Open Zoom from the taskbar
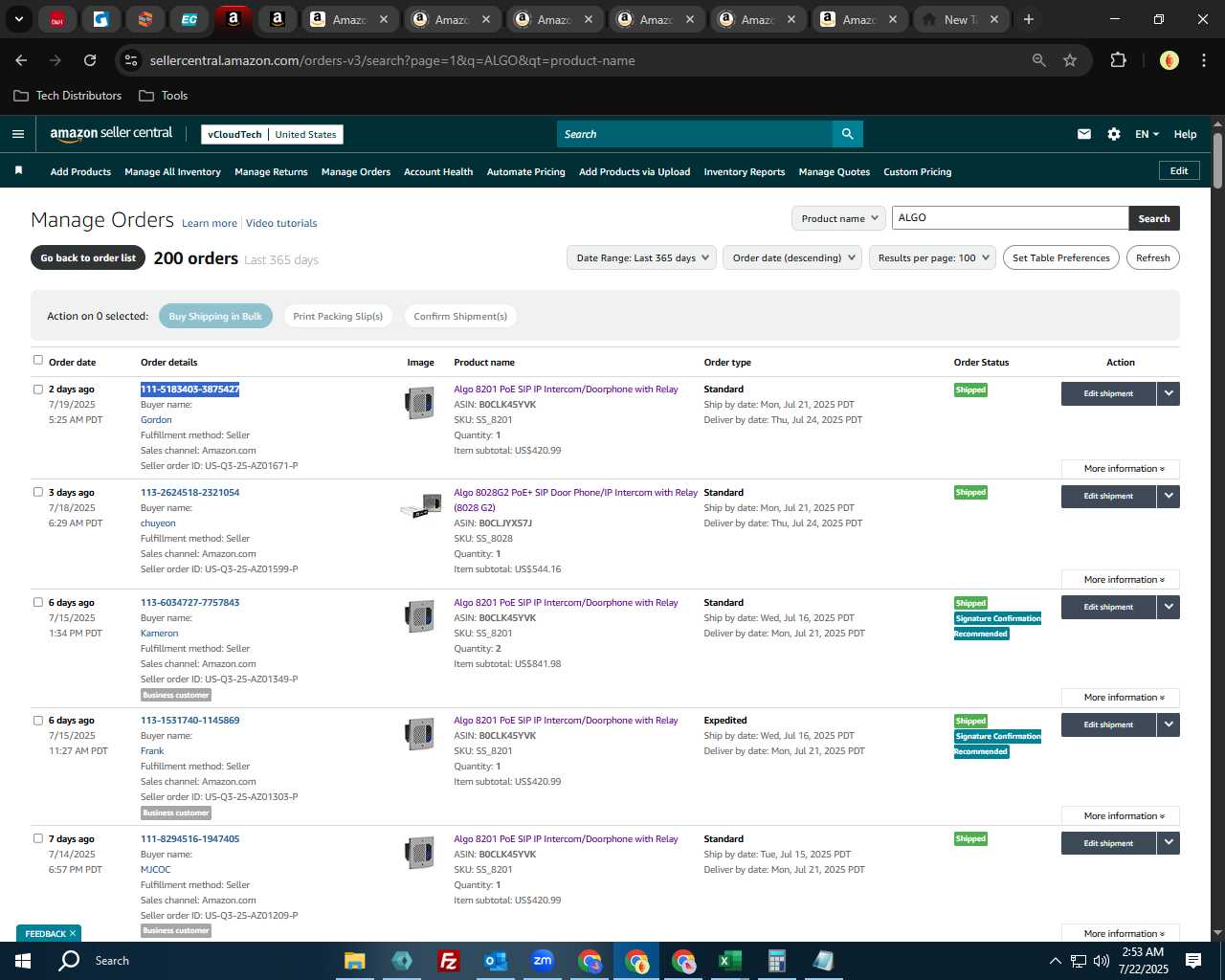Viewport: 1225px width, 980px height. pyautogui.click(x=543, y=961)
